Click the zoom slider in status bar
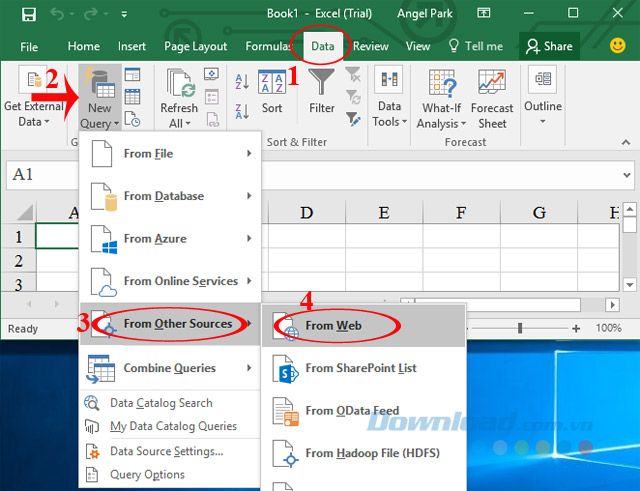The height and width of the screenshot is (491, 640). point(522,328)
